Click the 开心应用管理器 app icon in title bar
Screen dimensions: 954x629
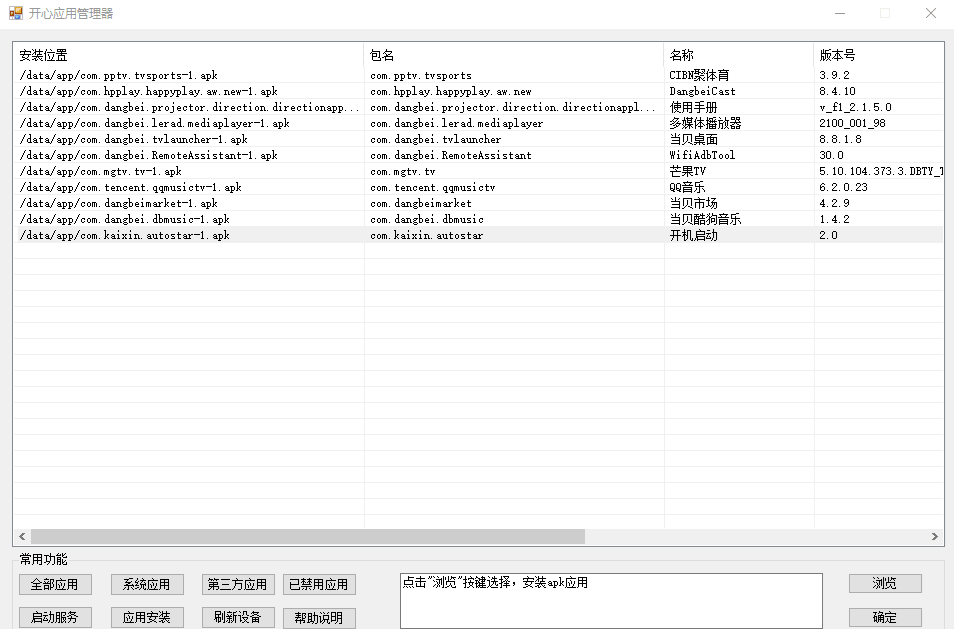click(16, 13)
